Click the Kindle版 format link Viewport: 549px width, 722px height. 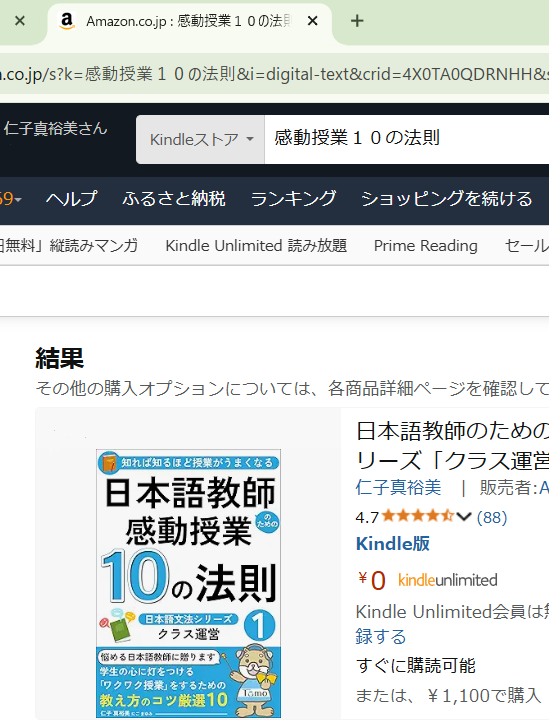[x=393, y=544]
